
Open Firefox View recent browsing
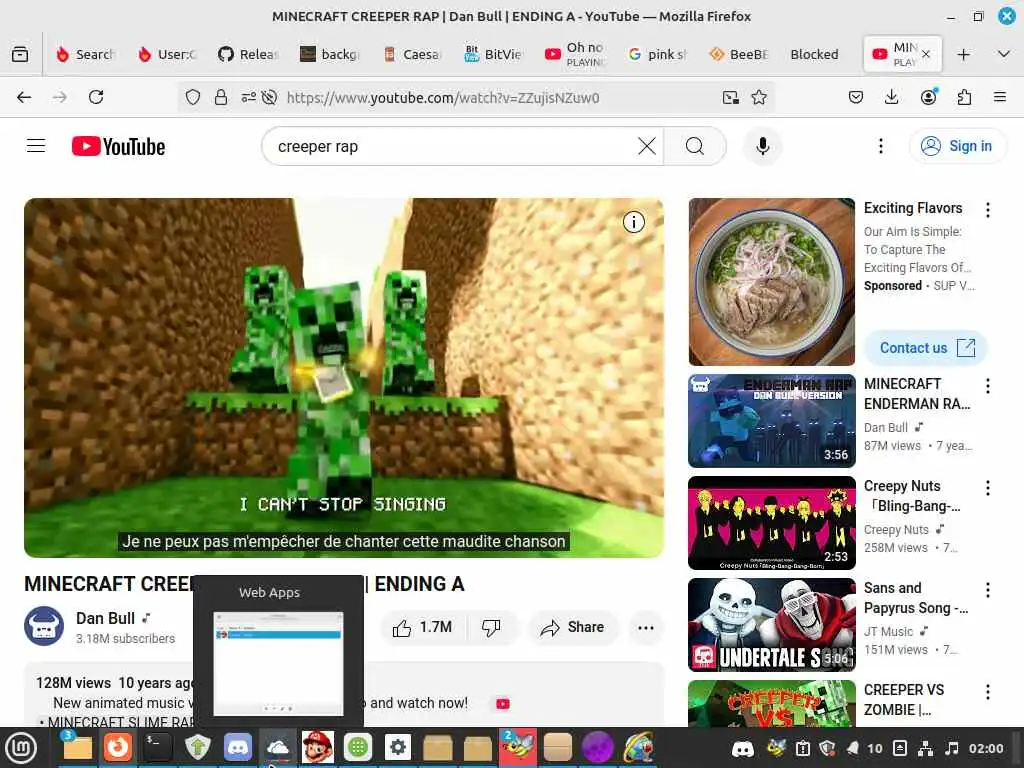20,54
